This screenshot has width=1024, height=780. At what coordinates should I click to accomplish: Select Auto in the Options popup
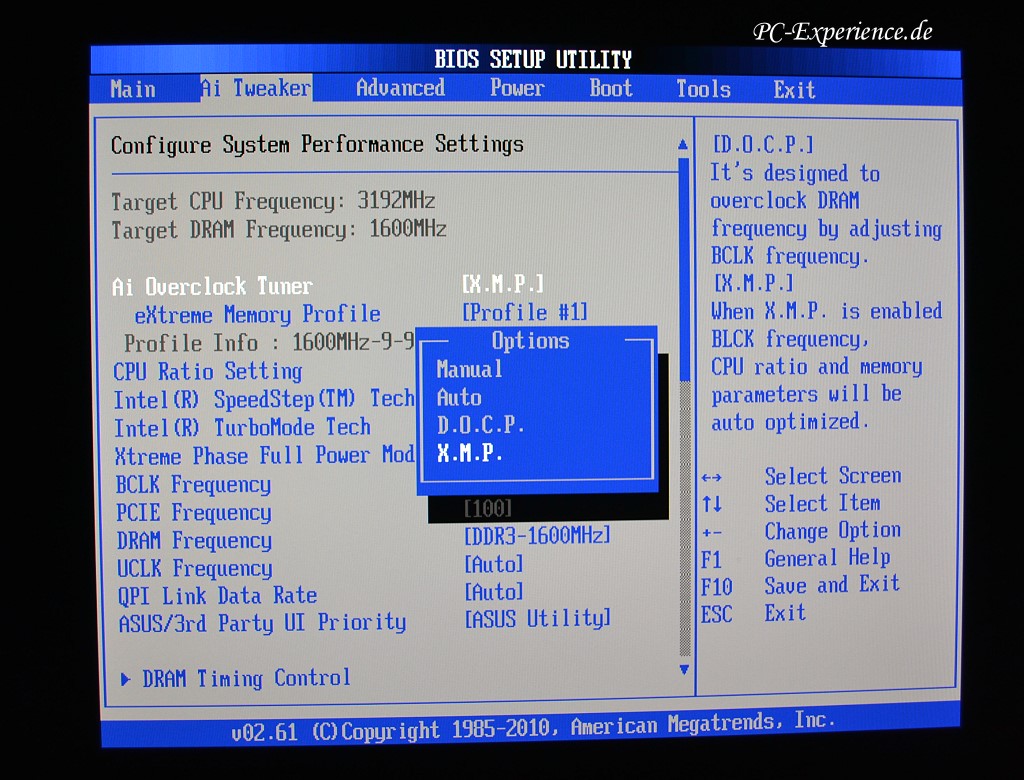pos(459,397)
